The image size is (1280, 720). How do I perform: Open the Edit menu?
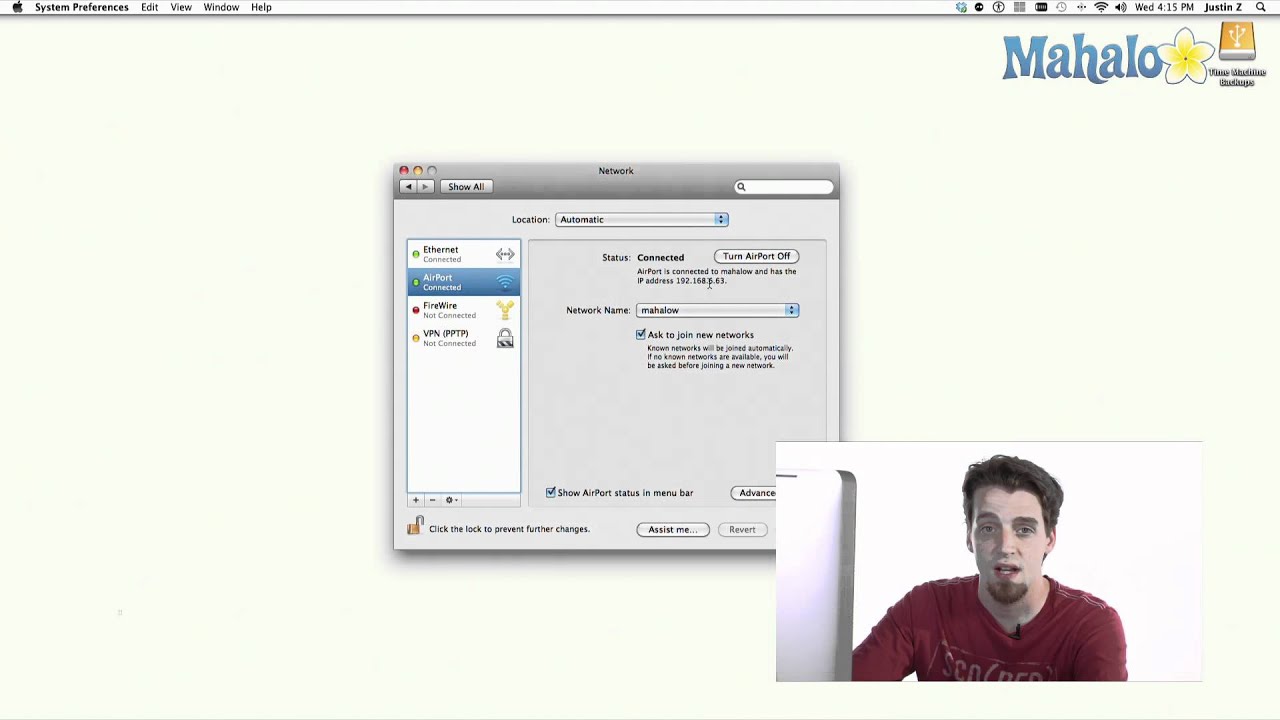[149, 7]
